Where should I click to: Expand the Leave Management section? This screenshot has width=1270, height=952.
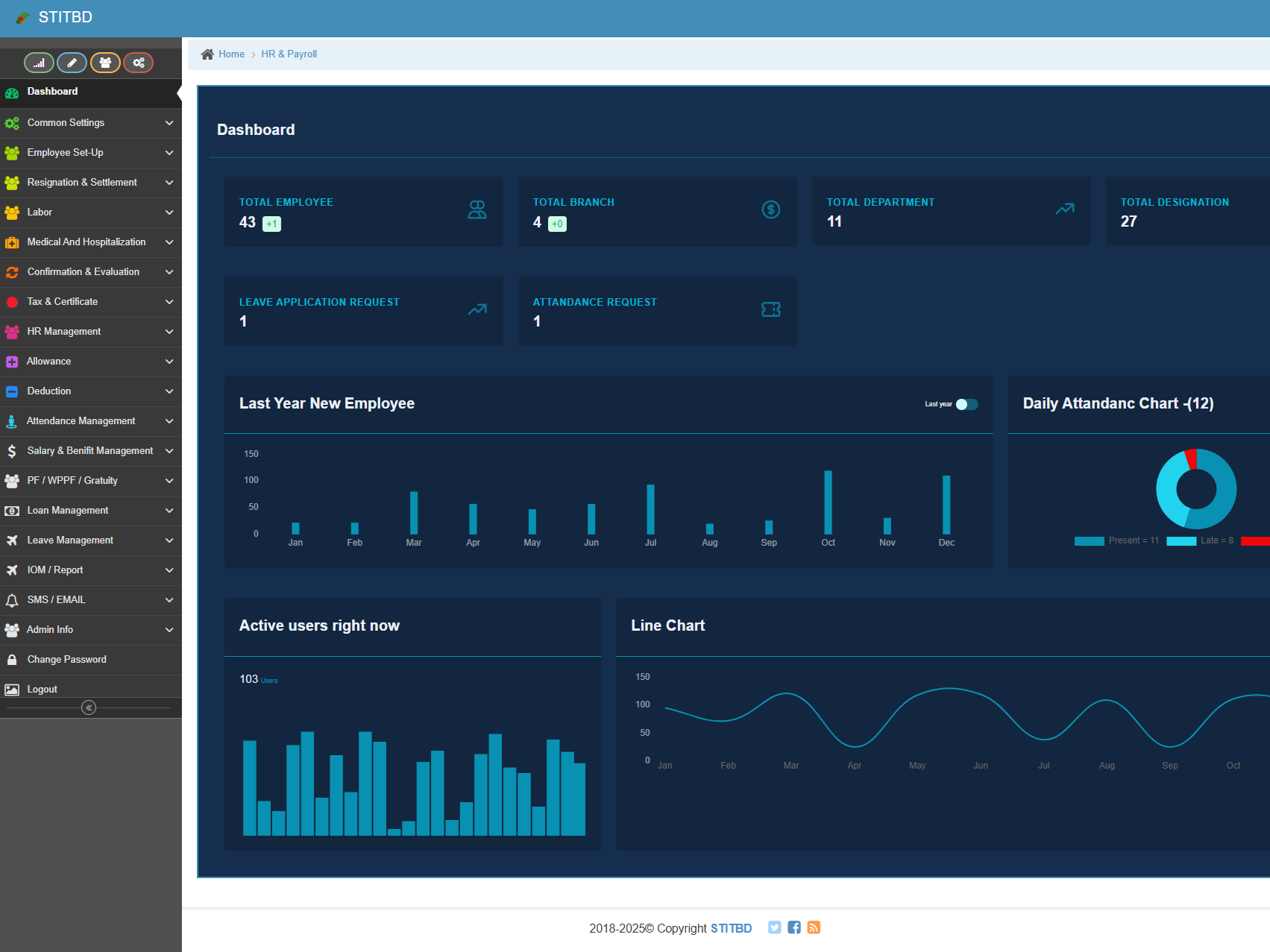coord(90,540)
